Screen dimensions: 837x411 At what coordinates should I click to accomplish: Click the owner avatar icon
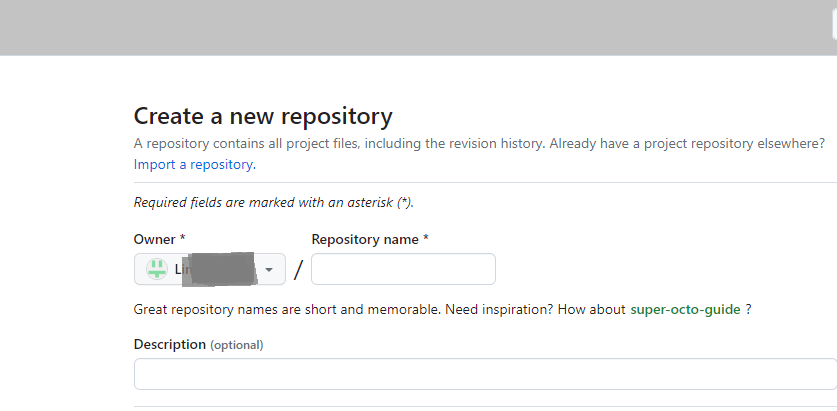tap(157, 269)
